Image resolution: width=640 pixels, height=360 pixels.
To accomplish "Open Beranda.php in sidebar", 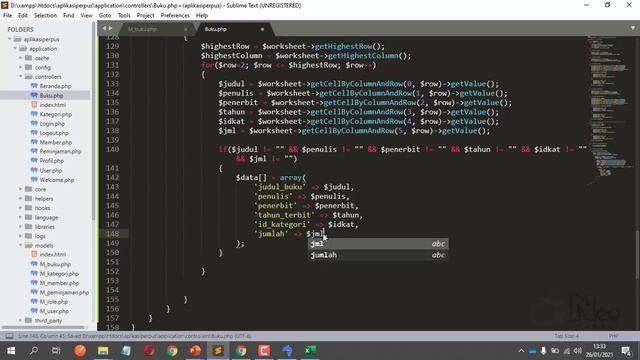I will 55,86.
